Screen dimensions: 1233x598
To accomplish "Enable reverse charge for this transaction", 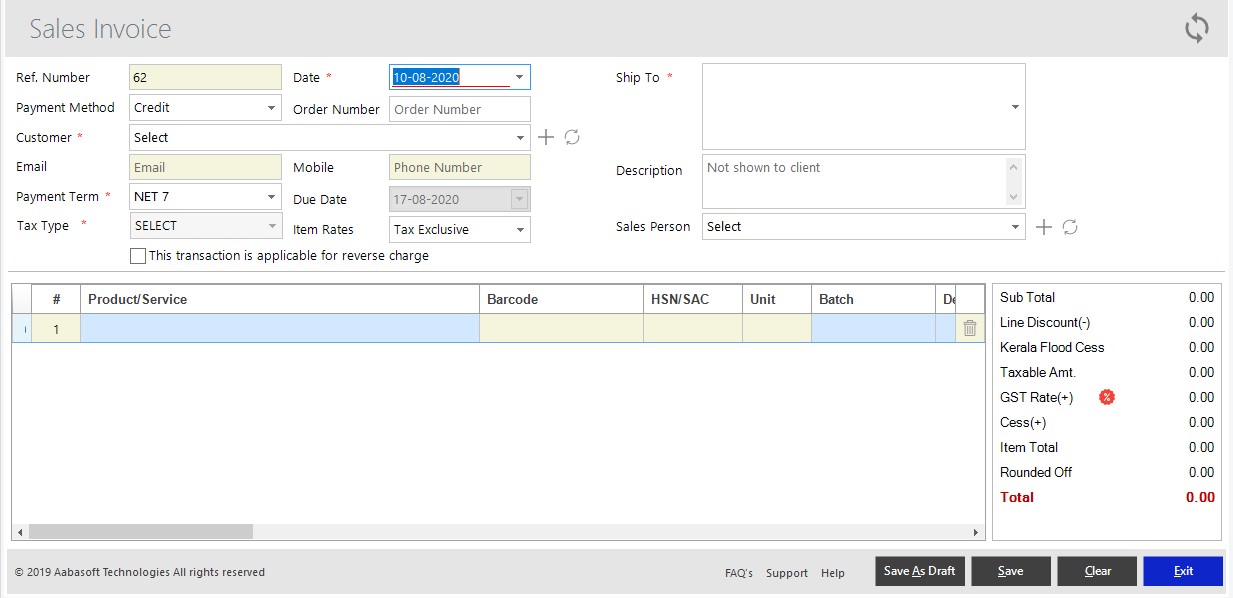I will 137,256.
